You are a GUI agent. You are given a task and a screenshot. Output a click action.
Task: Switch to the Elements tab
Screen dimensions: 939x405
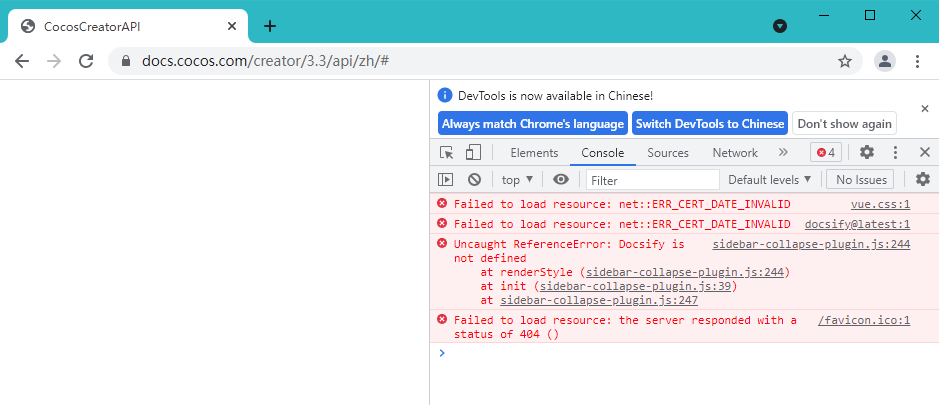[x=534, y=153]
